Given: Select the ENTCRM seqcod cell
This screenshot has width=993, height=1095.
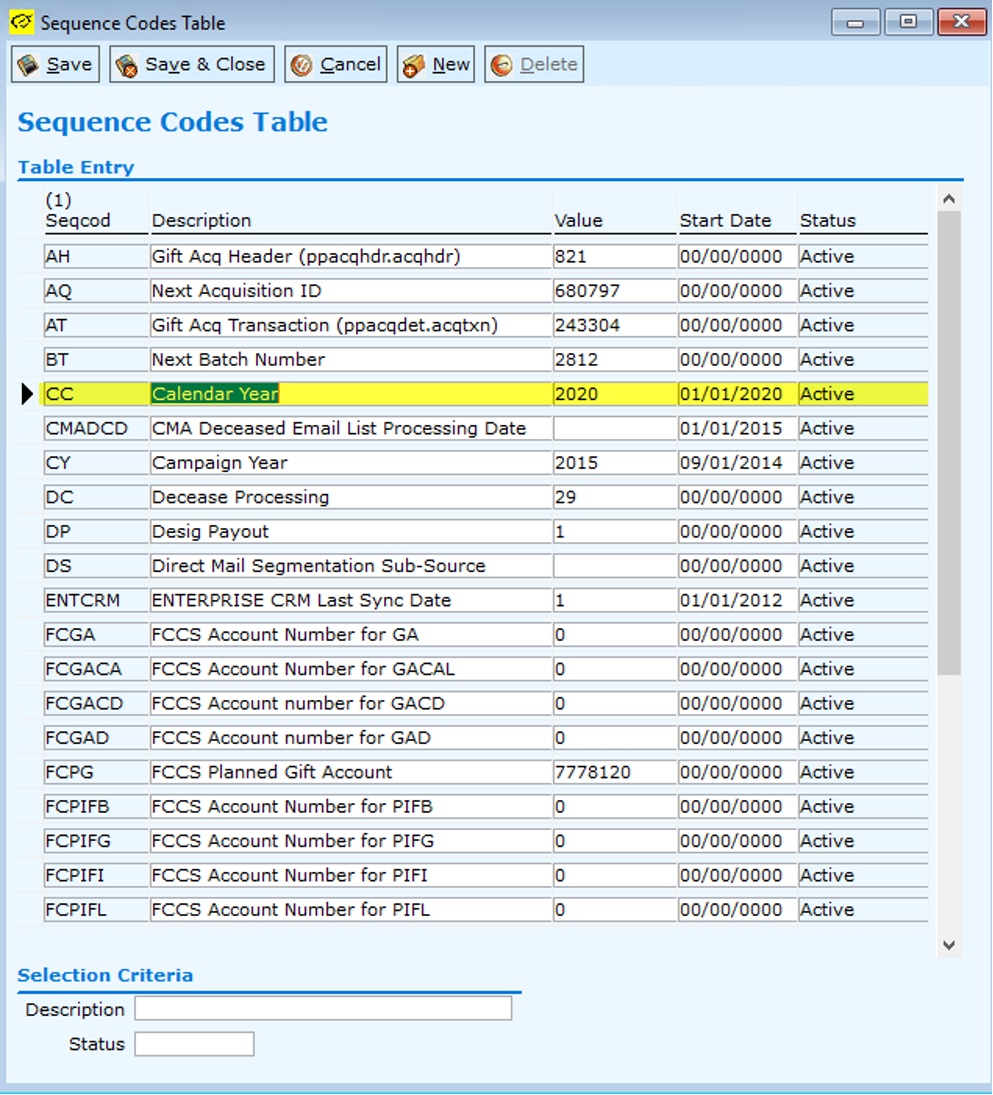Looking at the screenshot, I should [96, 600].
